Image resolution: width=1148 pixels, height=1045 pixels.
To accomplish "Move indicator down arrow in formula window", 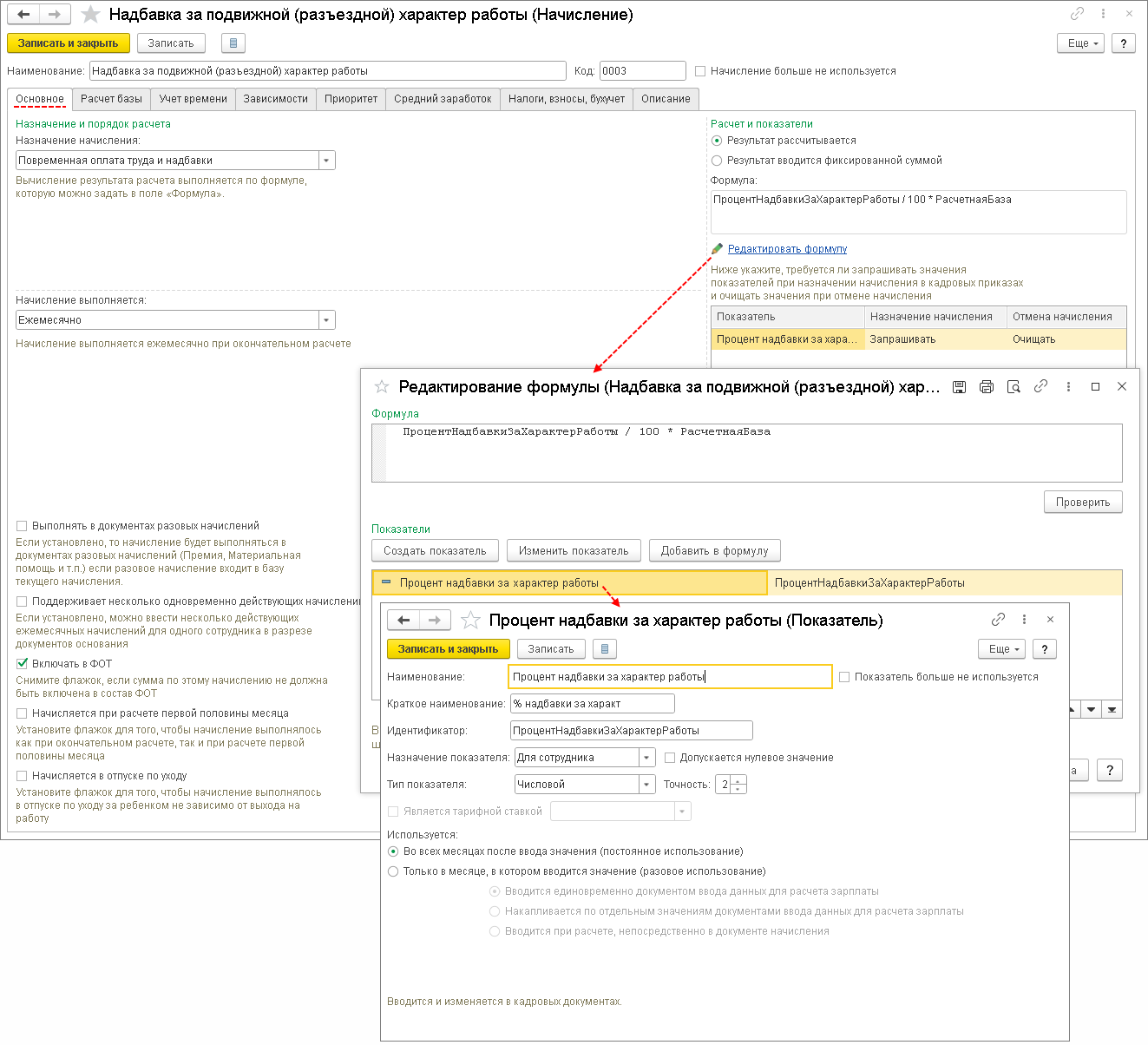I will (1091, 709).
